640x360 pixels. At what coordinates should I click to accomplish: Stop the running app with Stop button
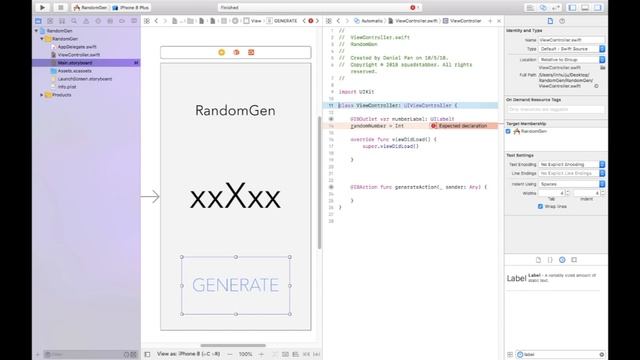[x=60, y=7]
